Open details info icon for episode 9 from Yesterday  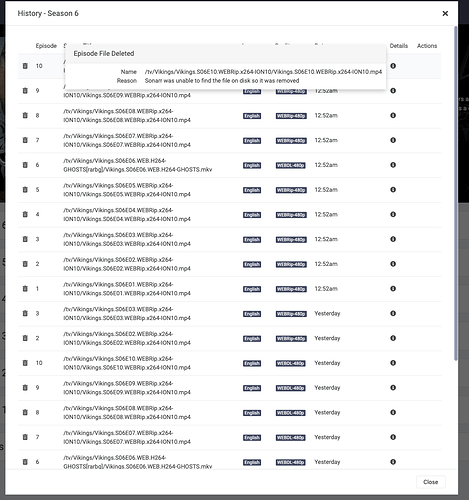(x=393, y=388)
